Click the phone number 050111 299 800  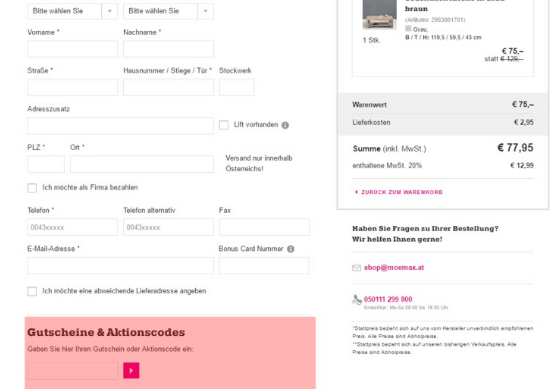pyautogui.click(x=388, y=299)
